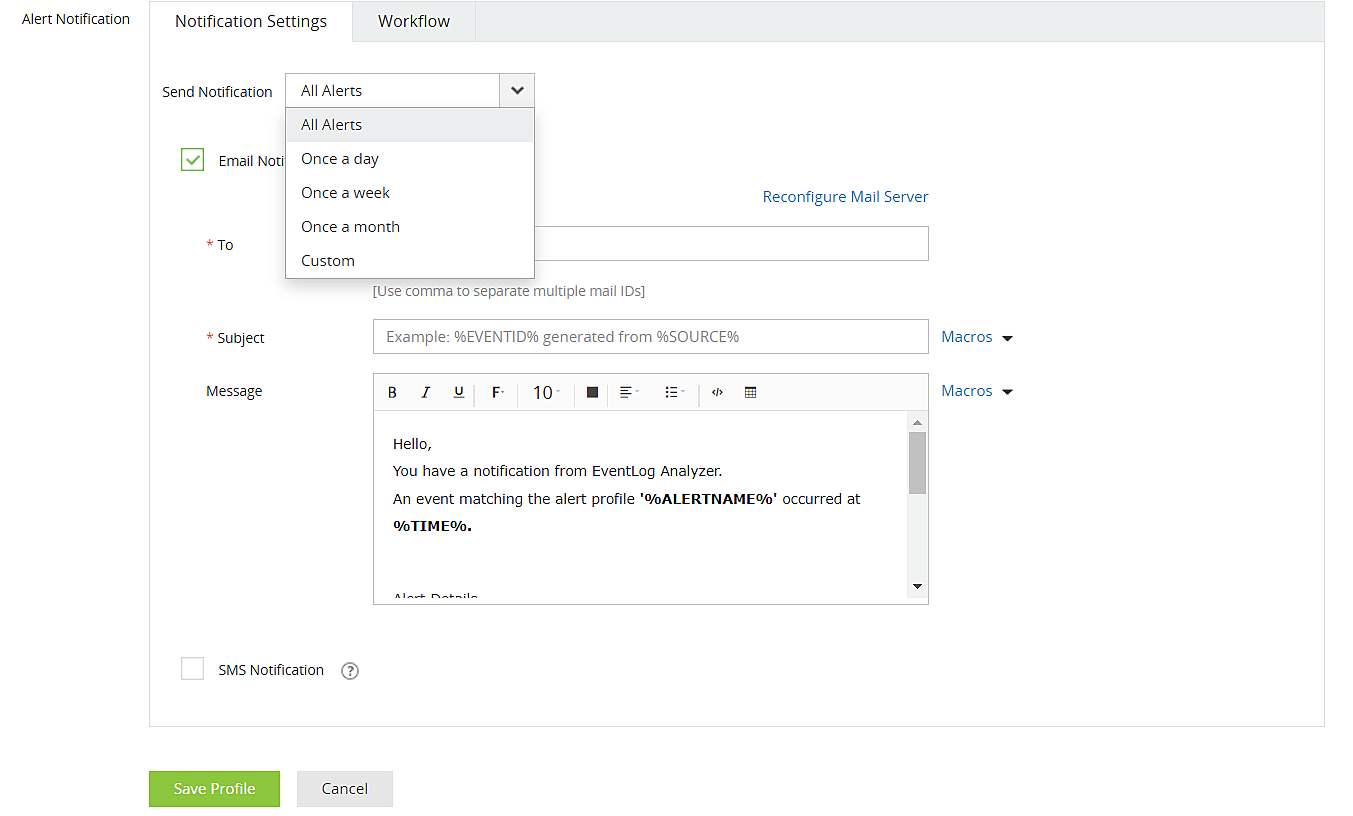The height and width of the screenshot is (816, 1353).
Task: Apply bold formatting in the message editor
Action: click(392, 391)
